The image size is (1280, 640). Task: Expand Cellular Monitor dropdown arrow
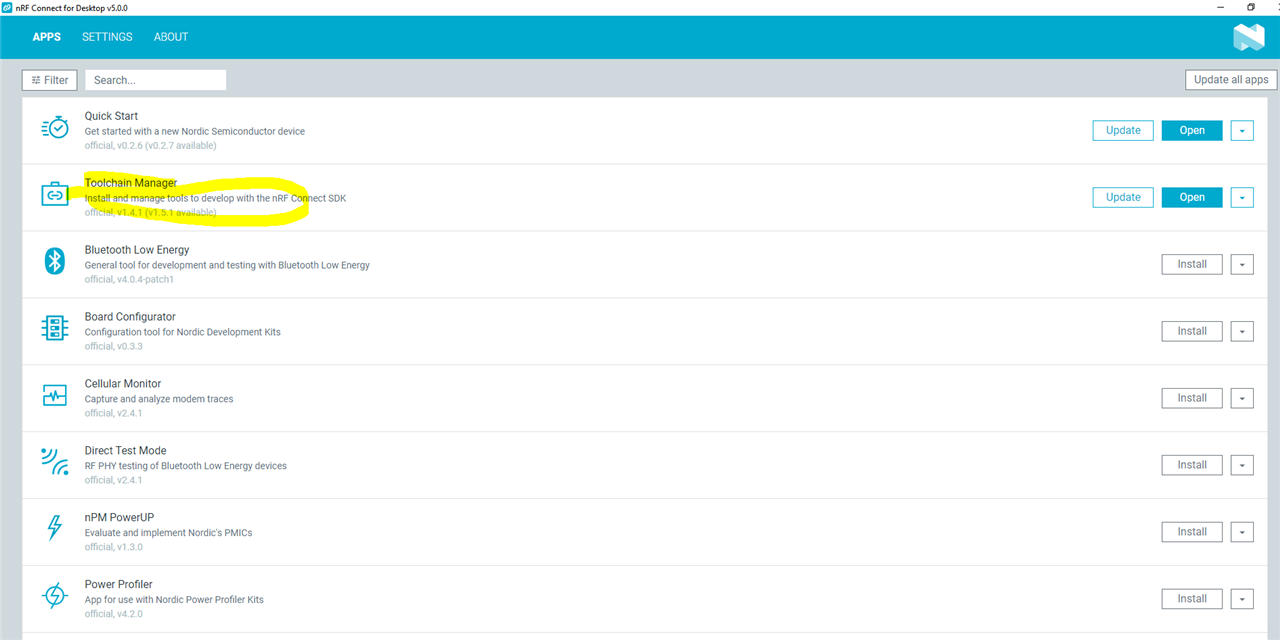coord(1242,398)
